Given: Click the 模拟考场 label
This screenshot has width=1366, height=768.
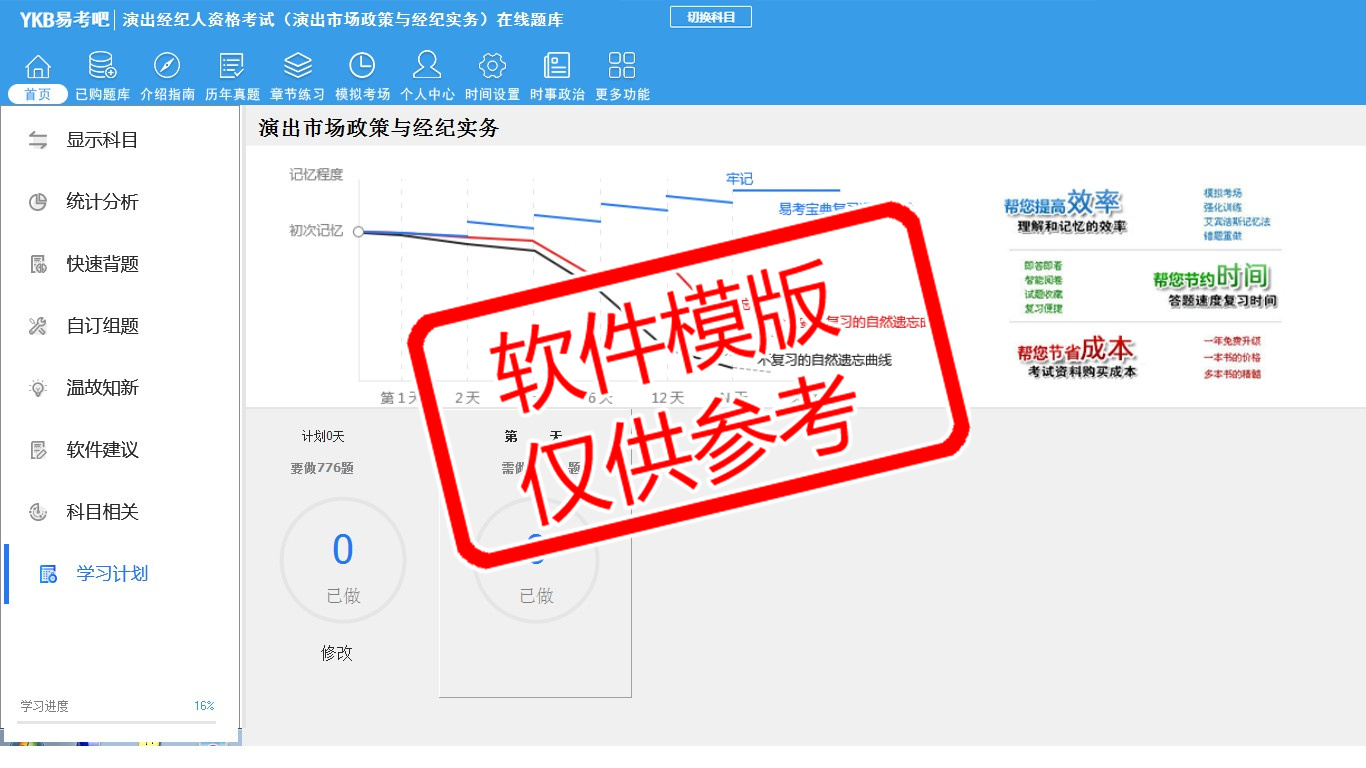Looking at the screenshot, I should [362, 94].
